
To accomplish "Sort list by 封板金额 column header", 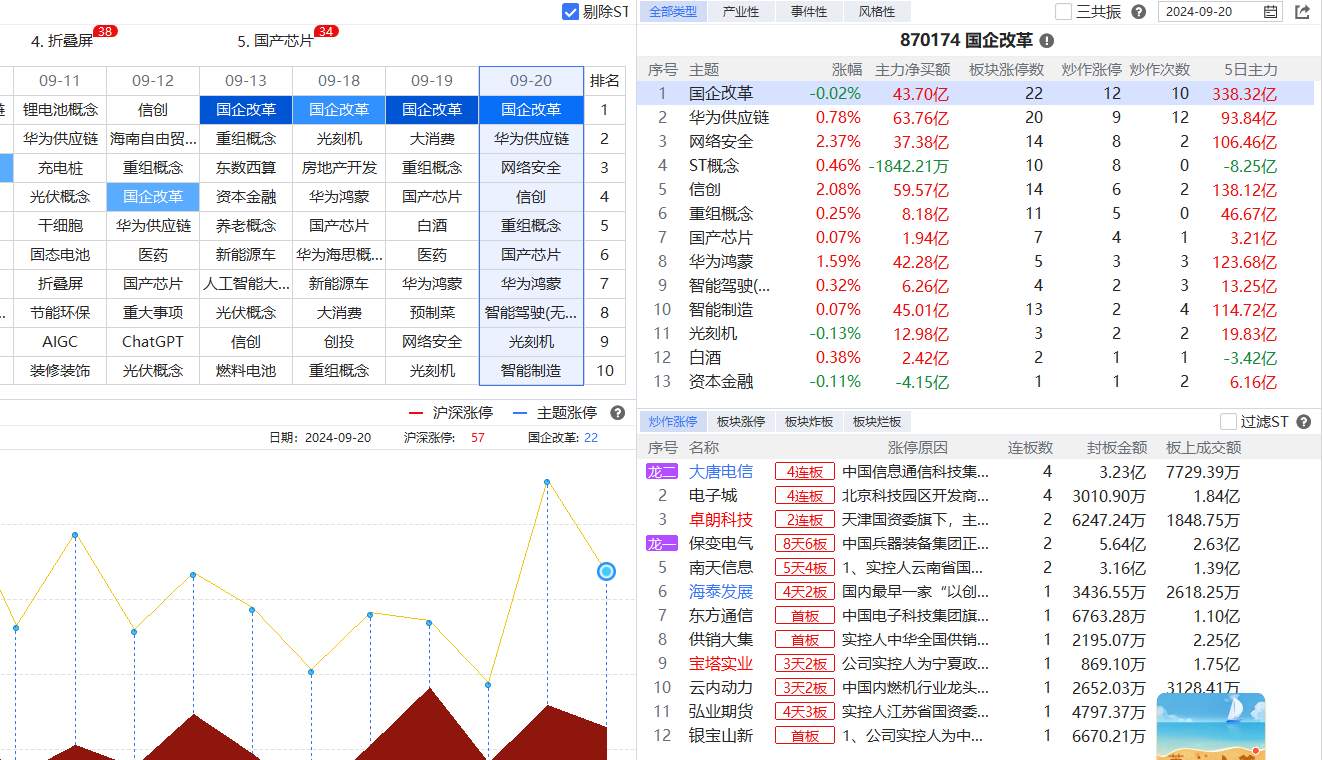I will [x=1116, y=448].
